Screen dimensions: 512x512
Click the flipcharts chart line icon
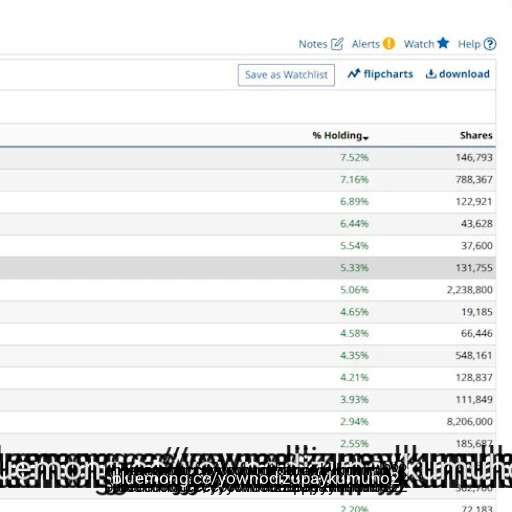pos(354,74)
